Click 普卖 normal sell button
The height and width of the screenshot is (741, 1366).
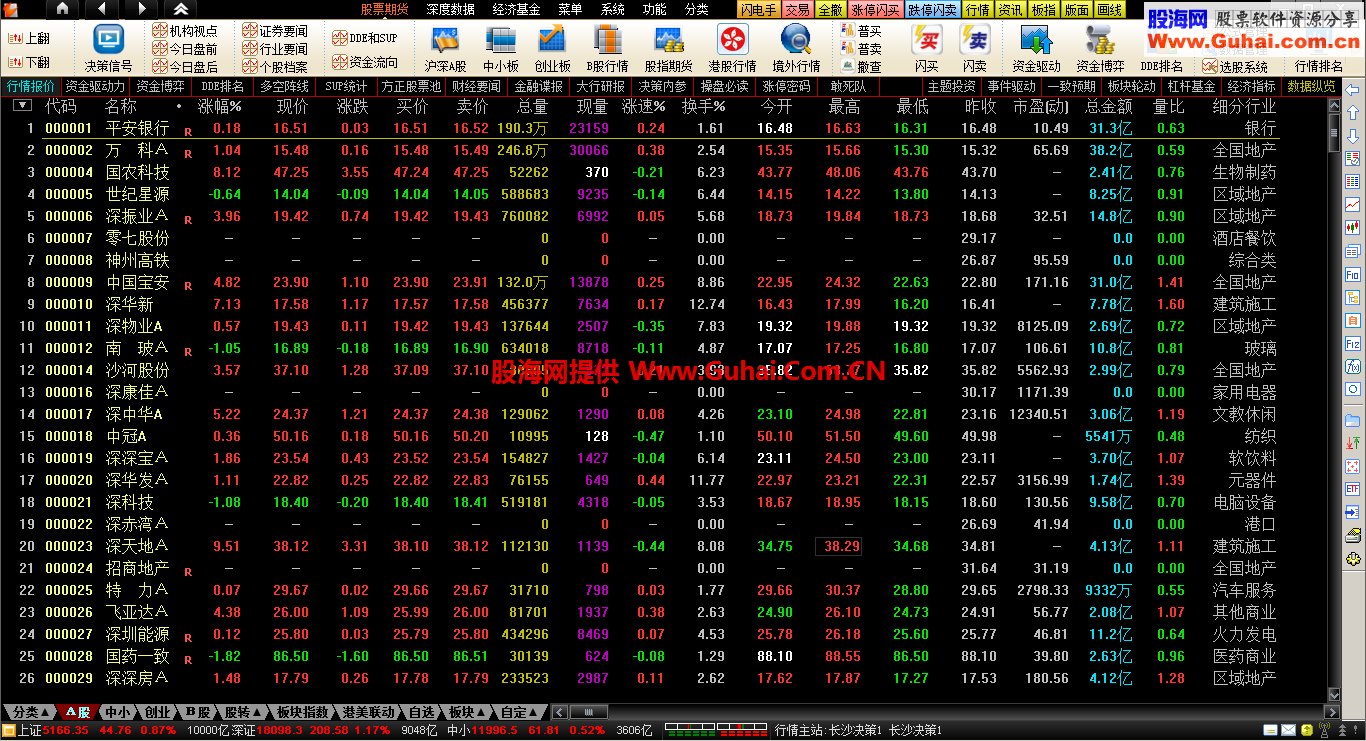coord(862,49)
